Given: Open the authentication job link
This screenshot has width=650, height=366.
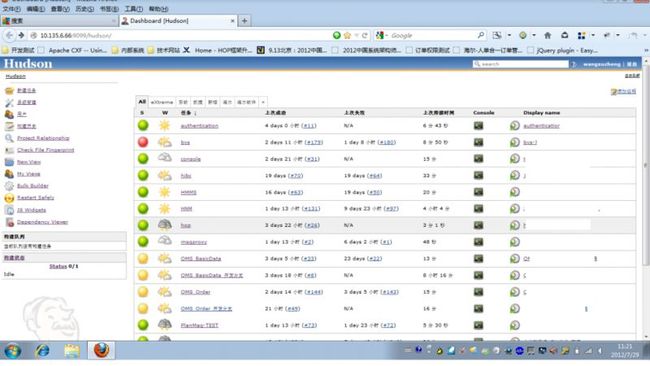Looking at the screenshot, I should [x=199, y=126].
